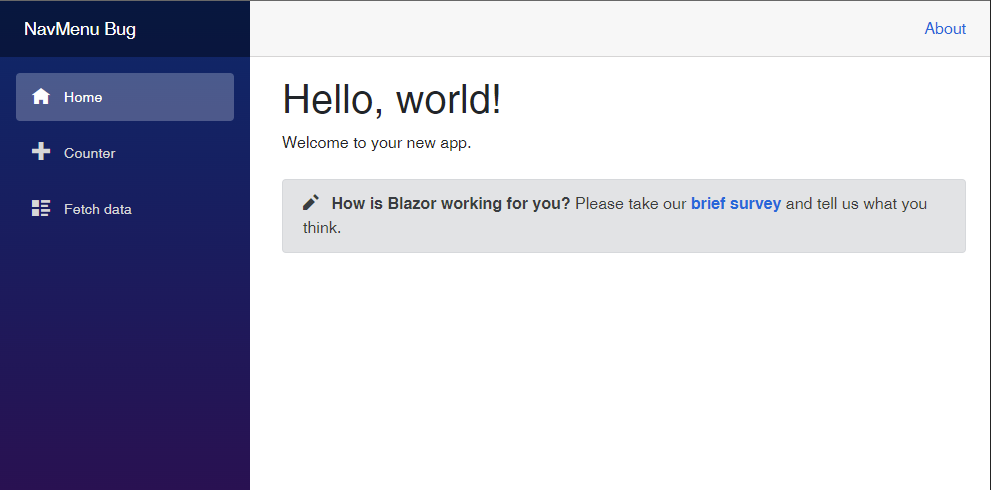The height and width of the screenshot is (490, 991).
Task: Click the bold Blazor question text
Action: 450,204
